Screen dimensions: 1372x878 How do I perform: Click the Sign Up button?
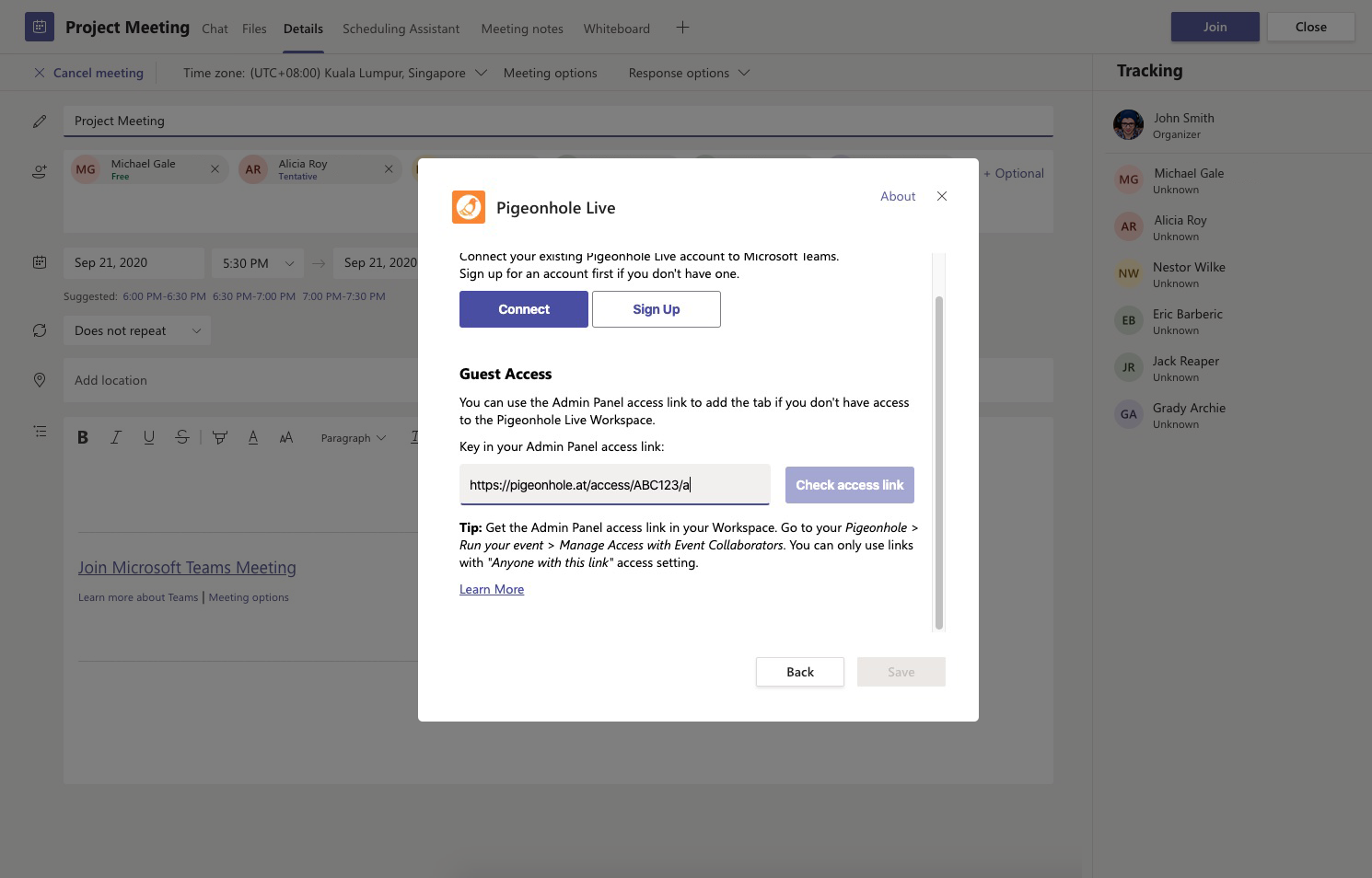tap(657, 309)
